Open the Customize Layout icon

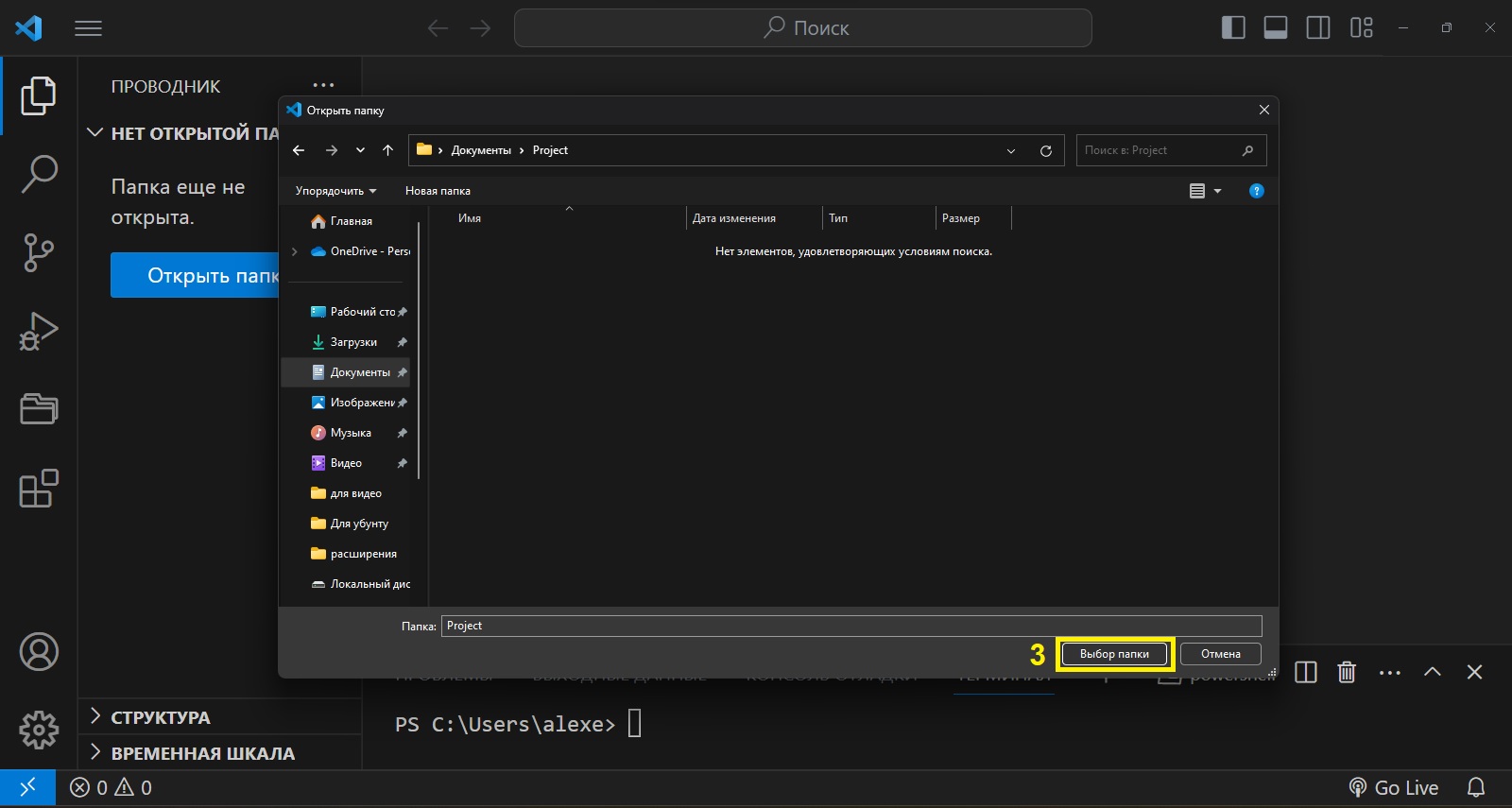pos(1362,27)
